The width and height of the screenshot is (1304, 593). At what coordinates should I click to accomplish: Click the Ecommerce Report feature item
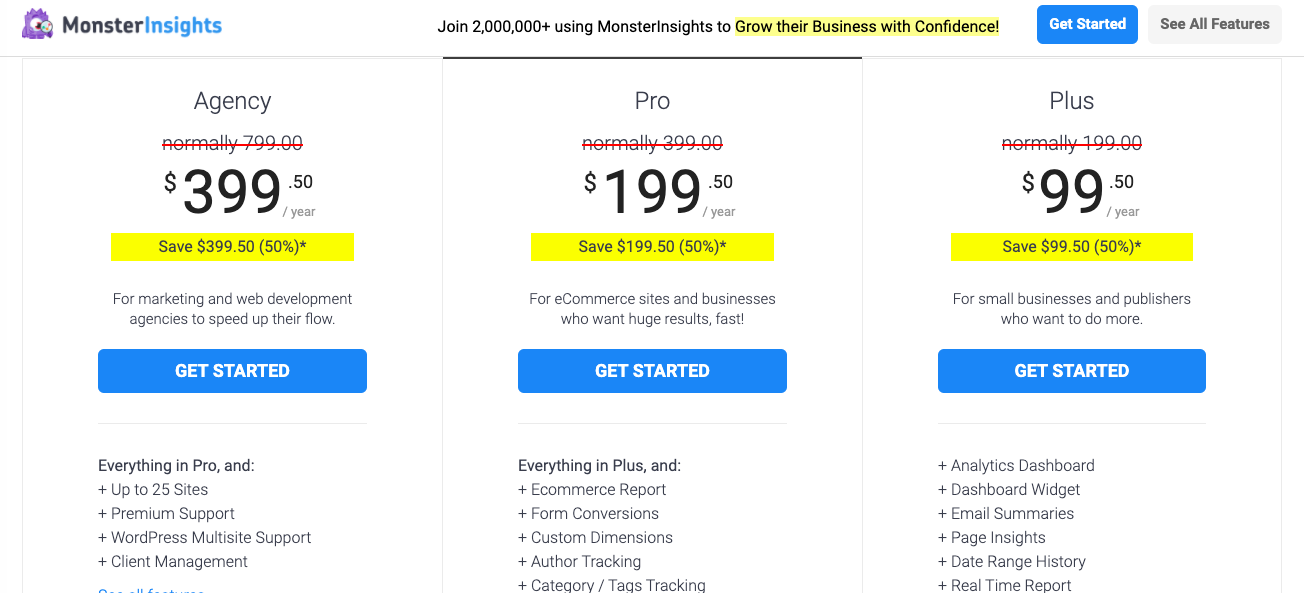pos(592,490)
